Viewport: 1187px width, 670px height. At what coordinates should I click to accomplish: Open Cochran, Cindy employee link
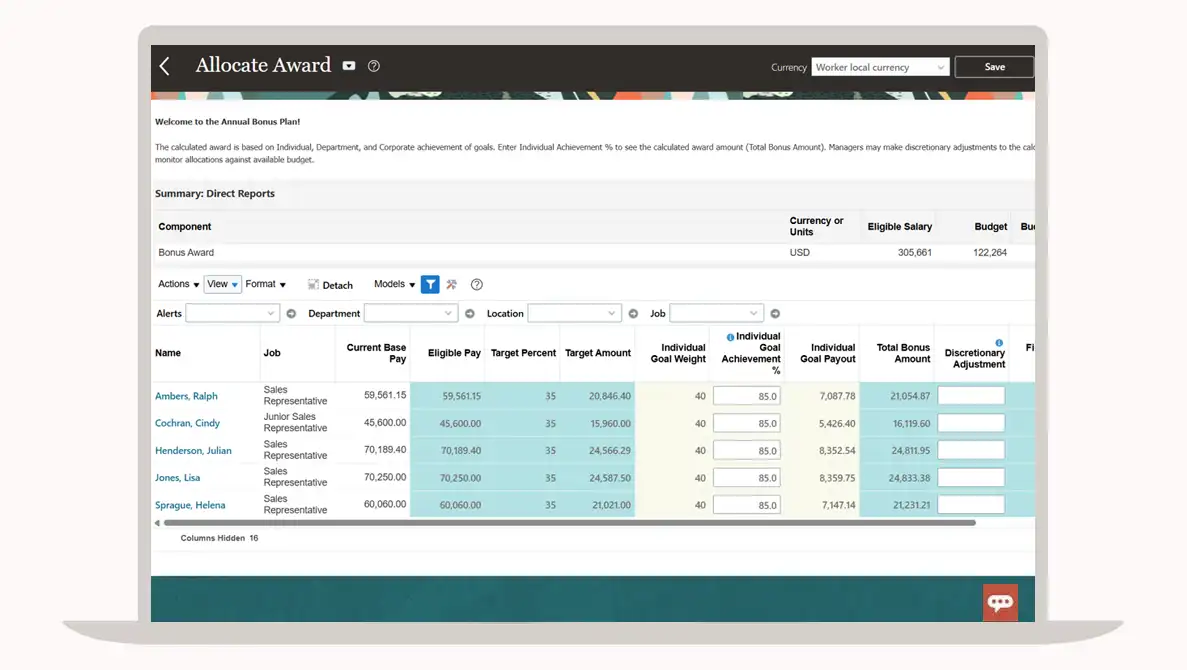point(187,423)
